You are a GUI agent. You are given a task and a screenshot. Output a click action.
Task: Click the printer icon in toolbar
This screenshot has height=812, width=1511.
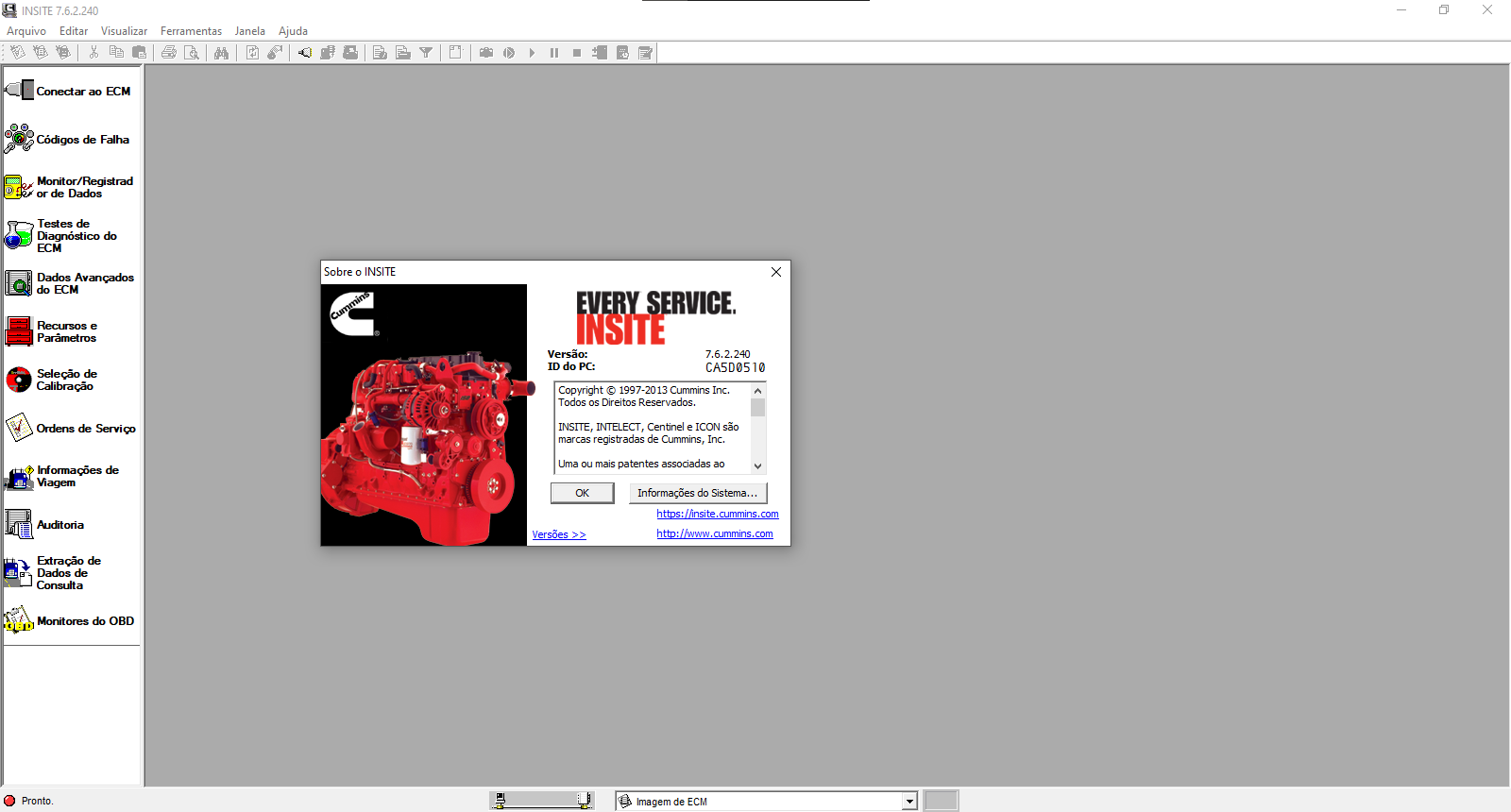pos(169,53)
